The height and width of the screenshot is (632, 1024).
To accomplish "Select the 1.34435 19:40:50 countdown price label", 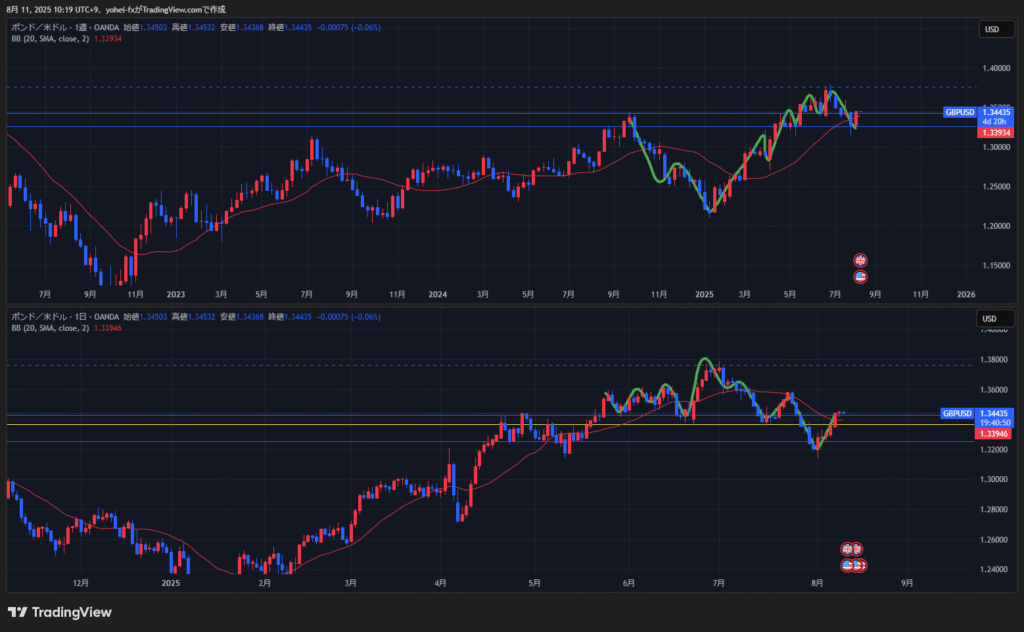I will 993,418.
